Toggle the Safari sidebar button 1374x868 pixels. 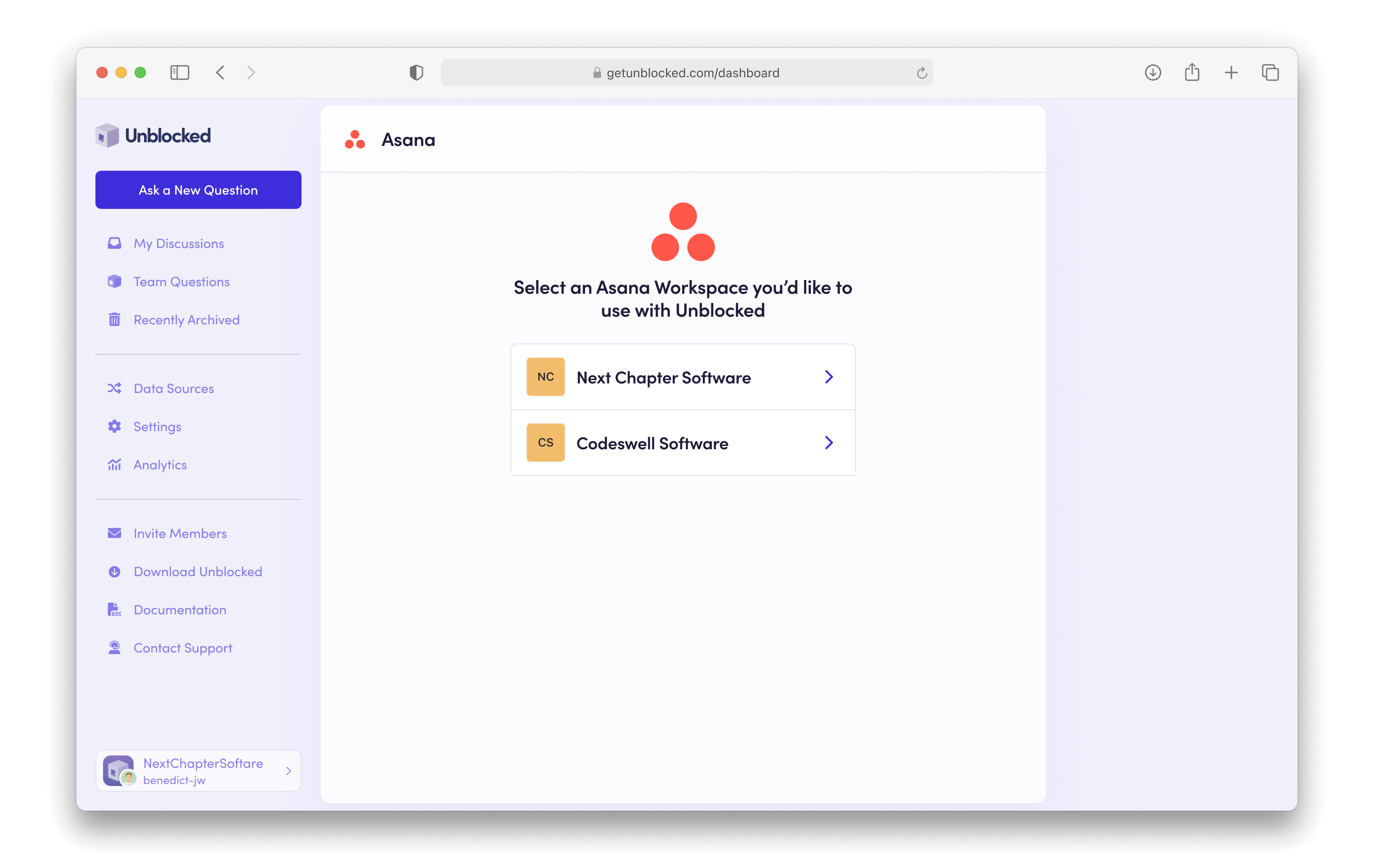tap(180, 72)
